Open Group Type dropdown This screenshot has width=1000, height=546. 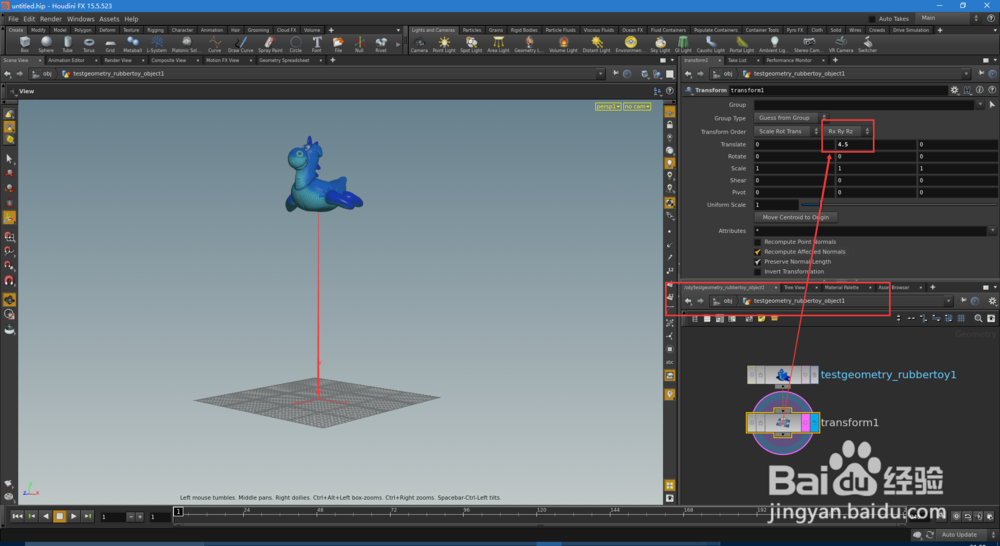(x=790, y=118)
